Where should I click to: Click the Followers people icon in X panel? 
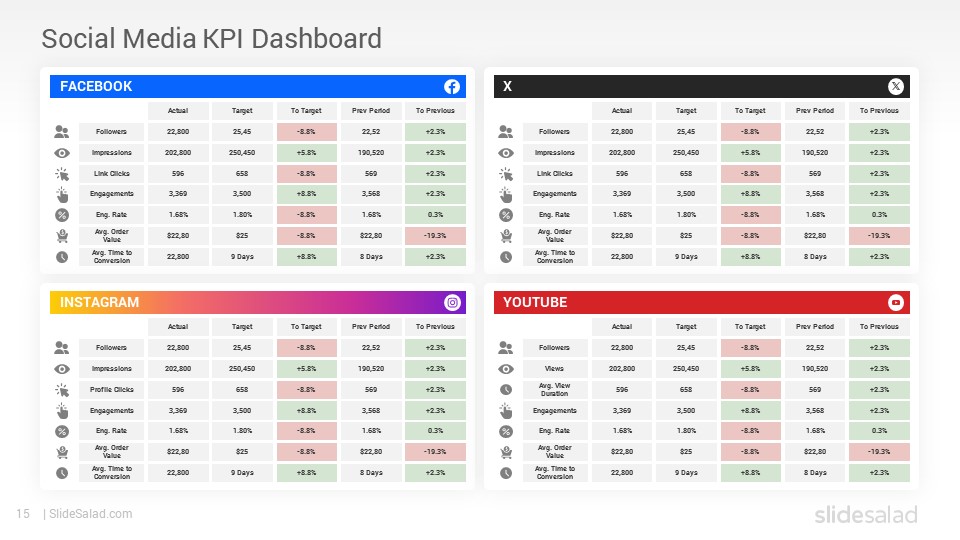(x=506, y=132)
